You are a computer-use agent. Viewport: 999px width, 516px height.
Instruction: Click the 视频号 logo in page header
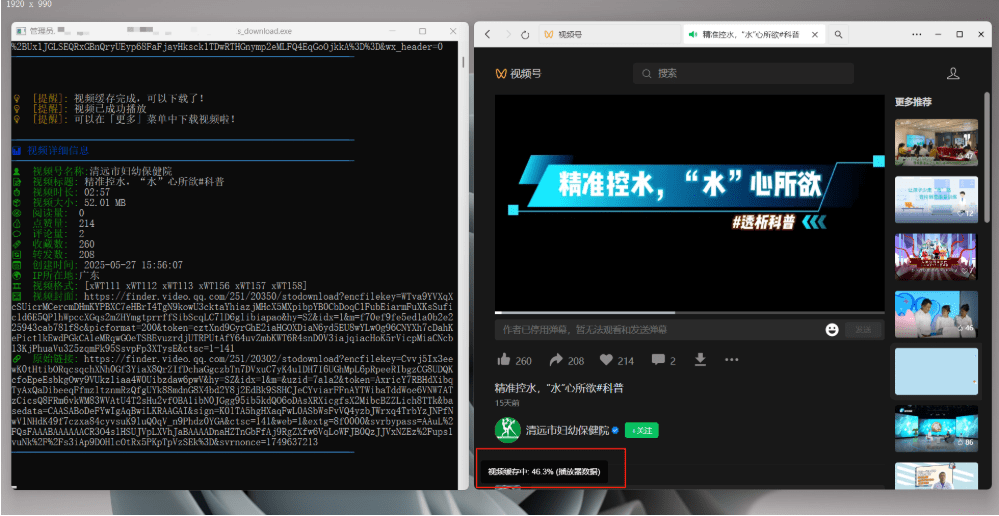[x=516, y=73]
